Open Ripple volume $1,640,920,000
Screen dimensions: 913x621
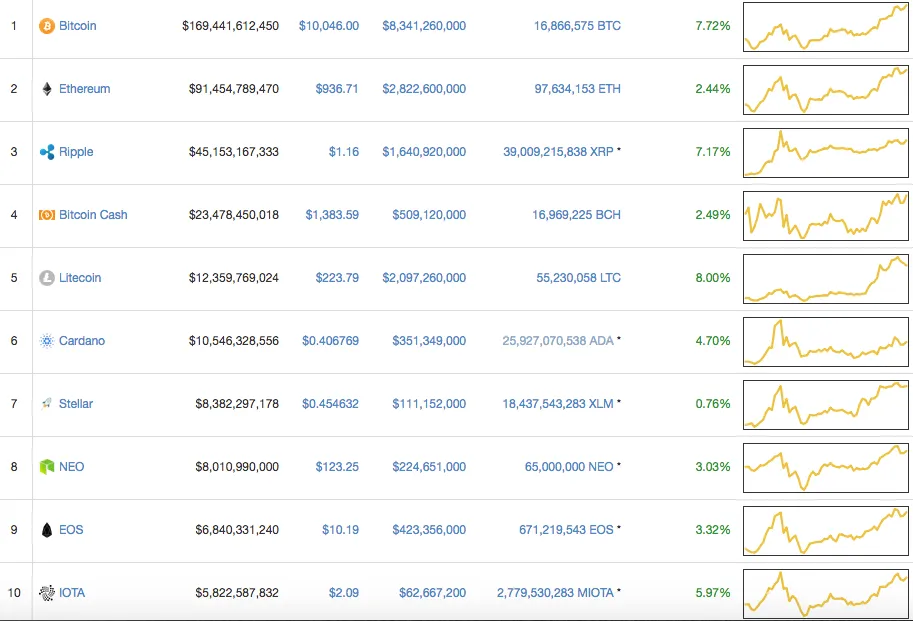pyautogui.click(x=424, y=152)
